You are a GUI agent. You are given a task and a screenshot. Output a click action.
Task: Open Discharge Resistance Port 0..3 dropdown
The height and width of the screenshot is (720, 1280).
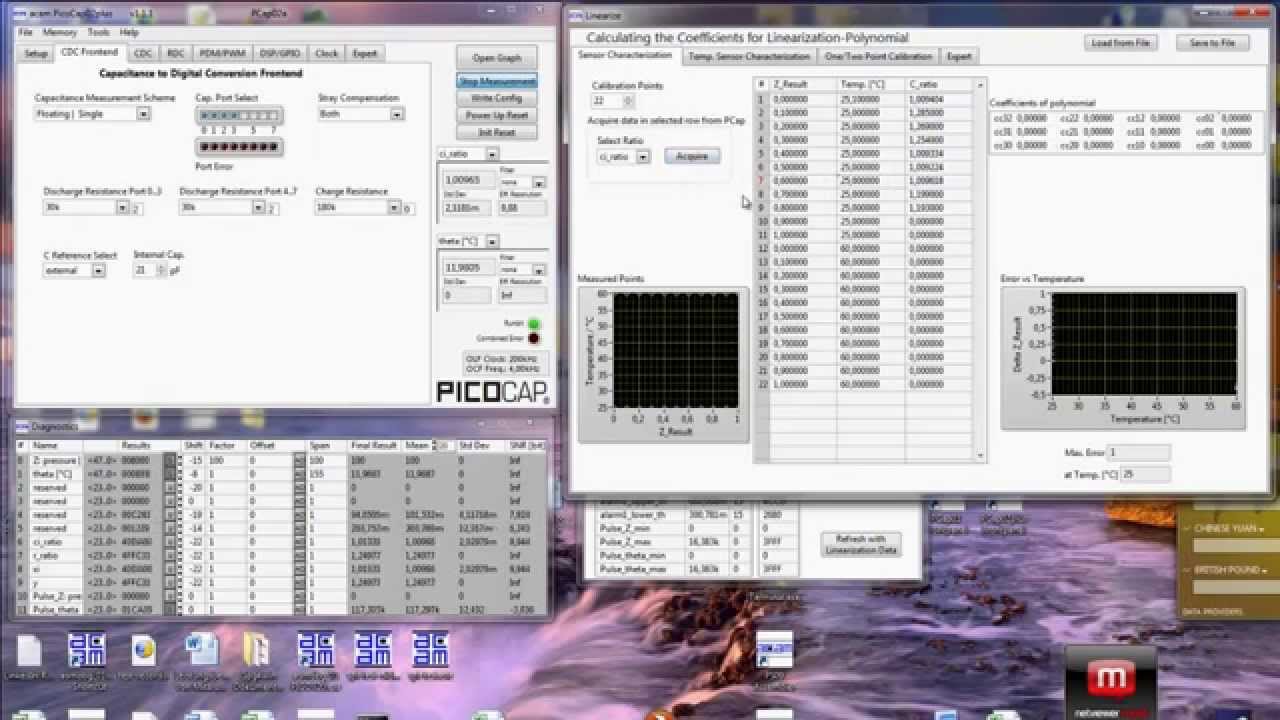coord(122,208)
